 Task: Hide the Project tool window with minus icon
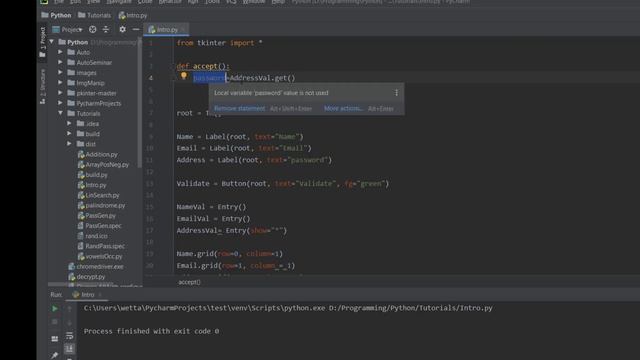(x=136, y=29)
